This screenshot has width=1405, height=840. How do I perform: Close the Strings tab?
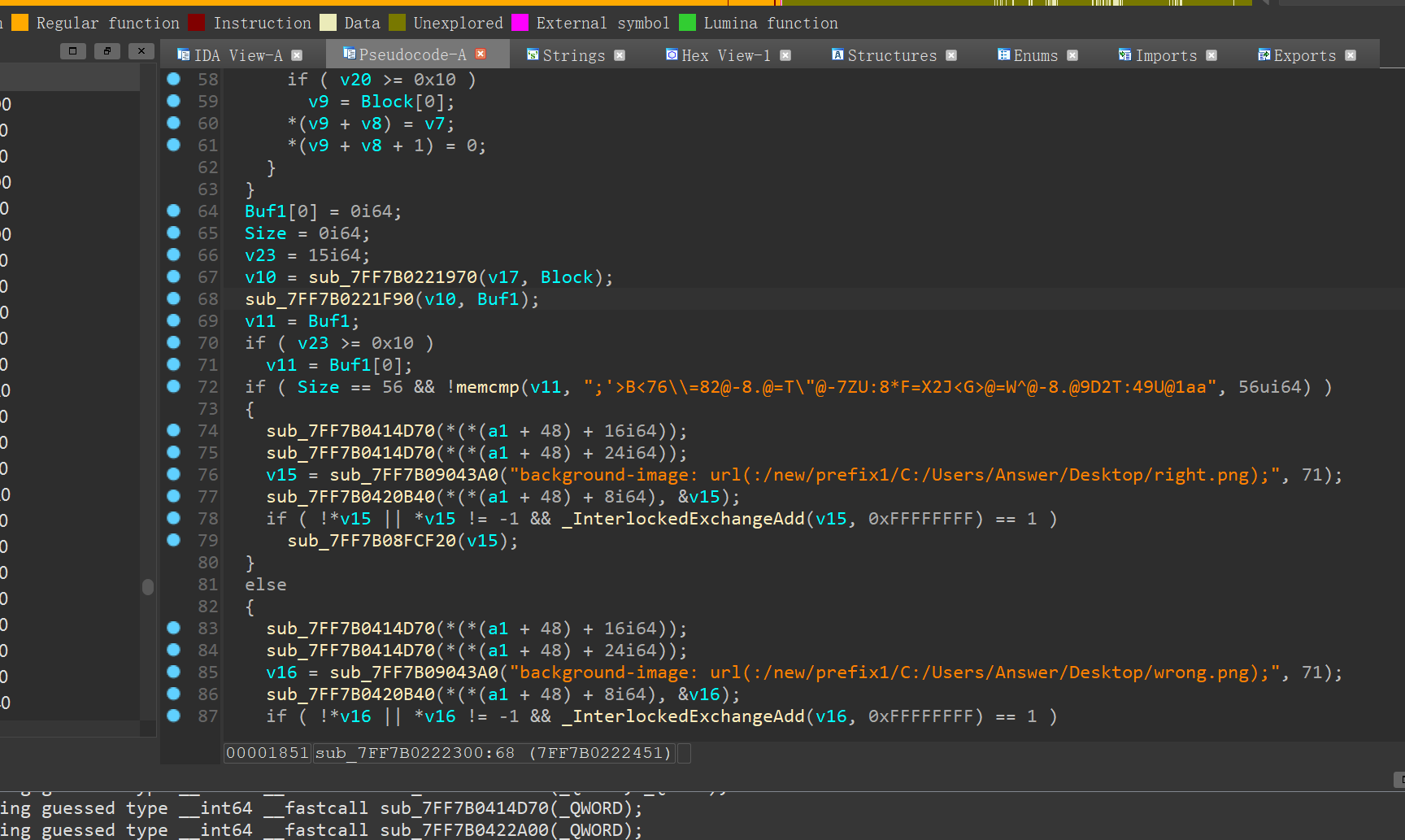(620, 55)
